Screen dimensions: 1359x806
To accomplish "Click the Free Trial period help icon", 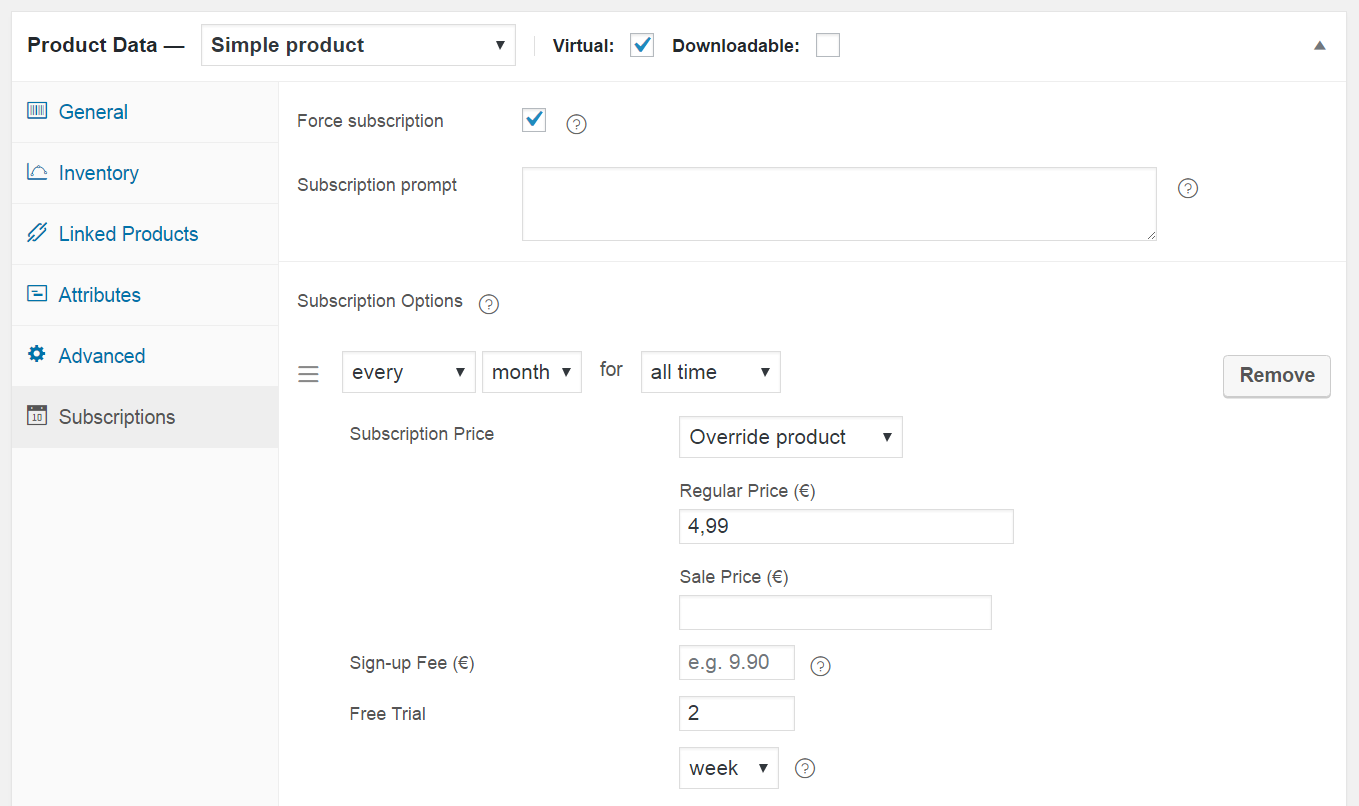I will (805, 768).
